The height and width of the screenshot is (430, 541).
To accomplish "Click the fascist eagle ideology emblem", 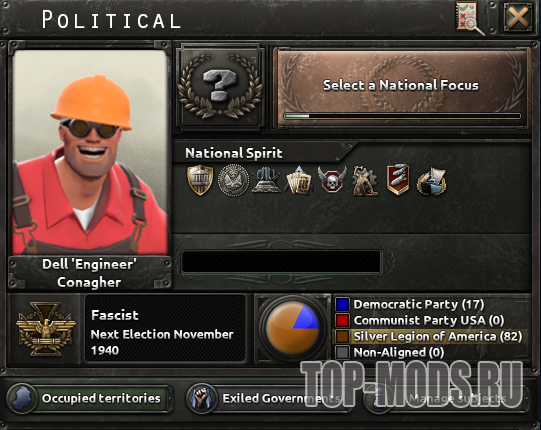I will click(x=45, y=329).
